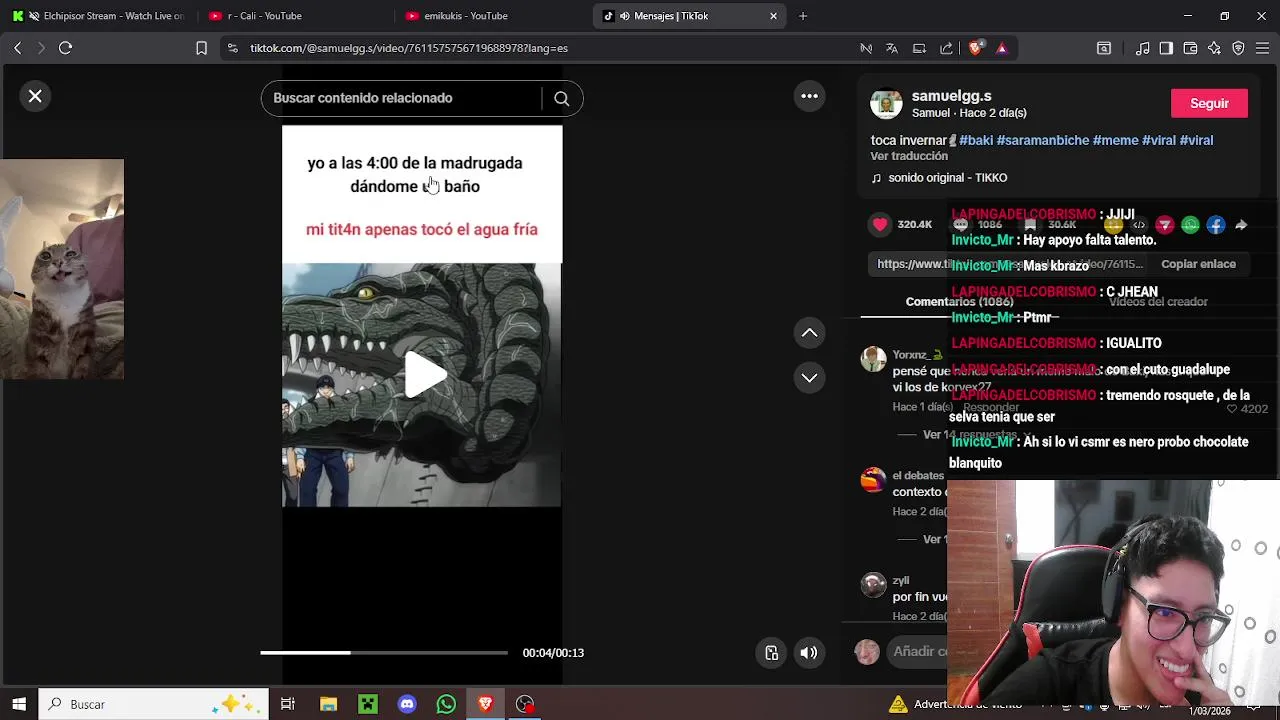Open Brave VPN shield icon

(1238, 48)
